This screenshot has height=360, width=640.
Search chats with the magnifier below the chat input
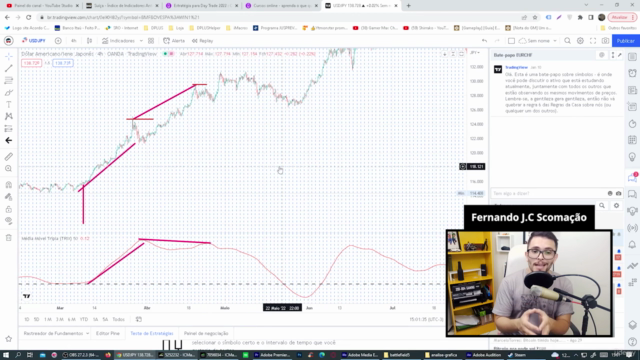coord(602,205)
